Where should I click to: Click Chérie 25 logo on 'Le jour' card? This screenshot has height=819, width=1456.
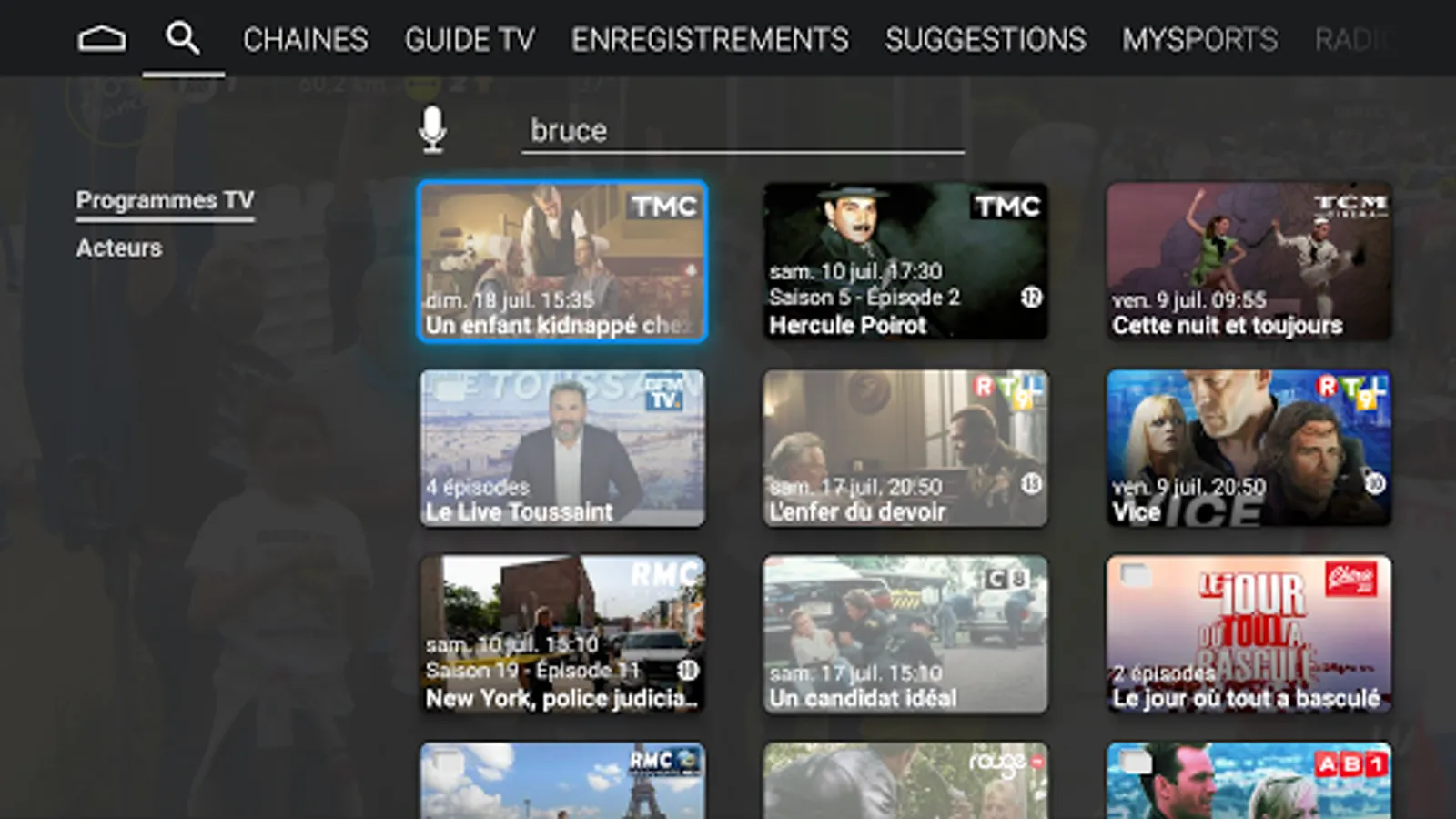(1350, 579)
